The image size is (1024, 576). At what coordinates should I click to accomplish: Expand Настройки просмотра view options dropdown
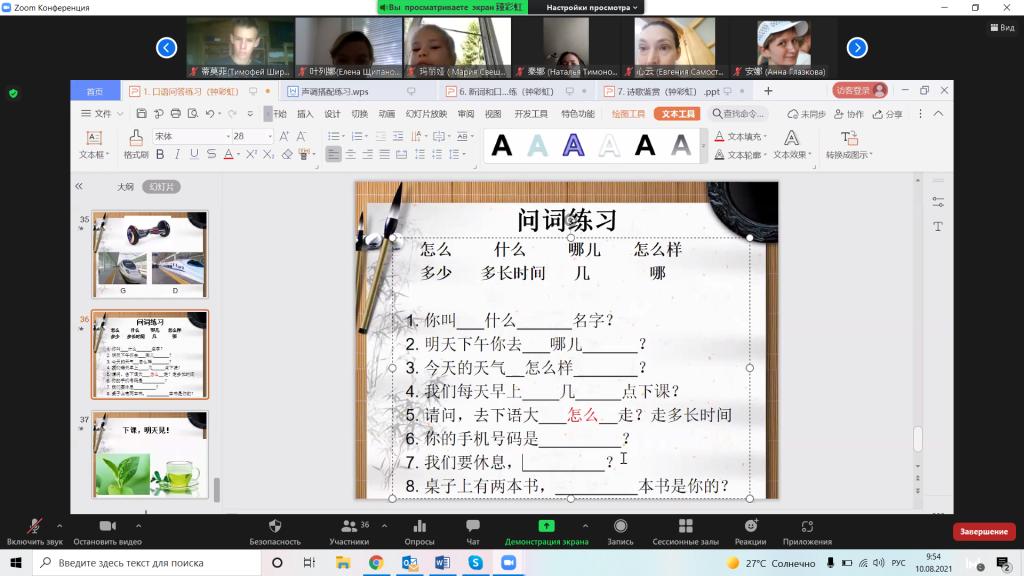[590, 7]
